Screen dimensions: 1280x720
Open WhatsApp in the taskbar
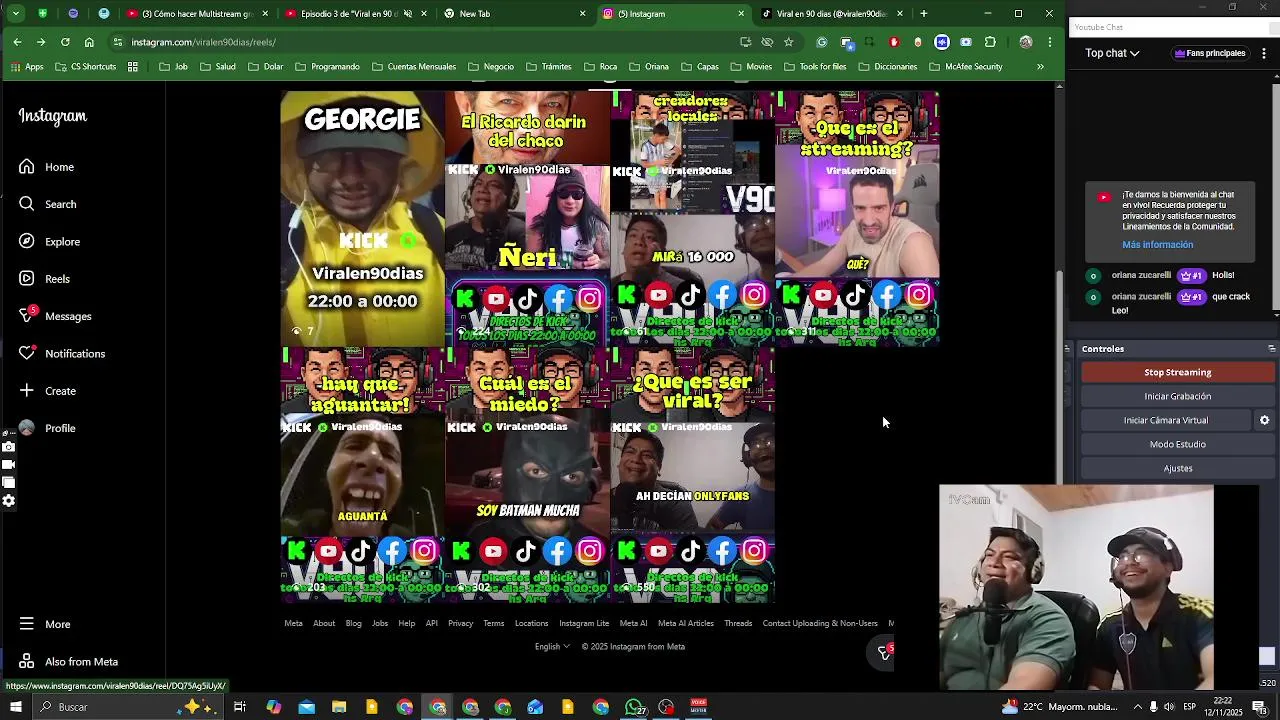coord(634,707)
